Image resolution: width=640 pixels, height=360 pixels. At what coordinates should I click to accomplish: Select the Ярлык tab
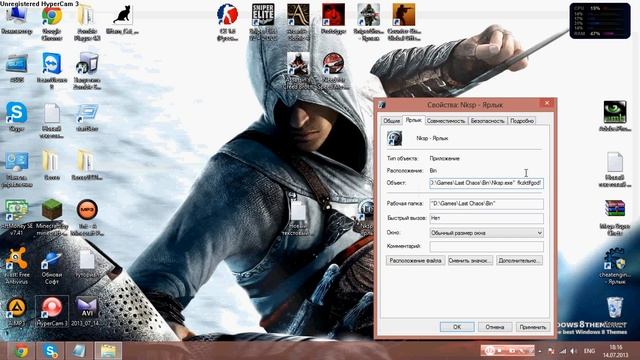413,120
